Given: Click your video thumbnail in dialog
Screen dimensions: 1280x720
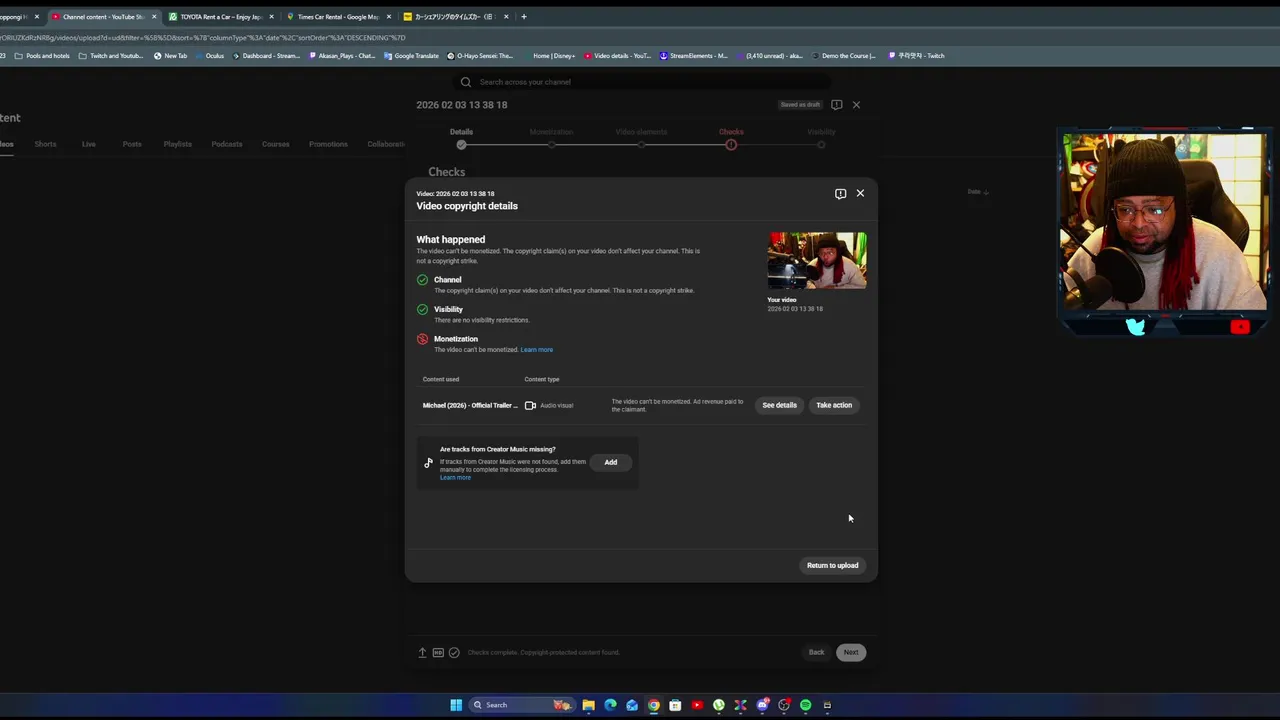Looking at the screenshot, I should pos(817,261).
